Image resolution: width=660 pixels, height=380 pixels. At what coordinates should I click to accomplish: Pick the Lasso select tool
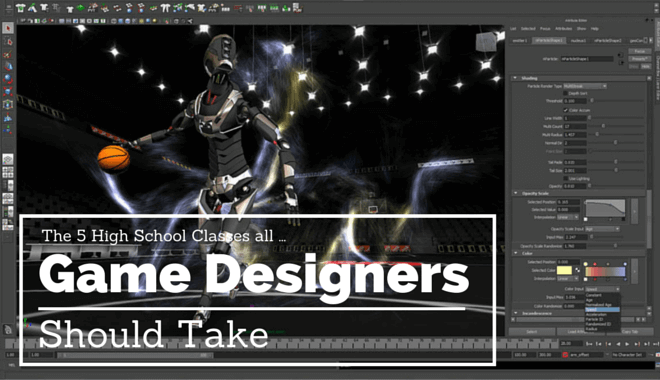8,41
